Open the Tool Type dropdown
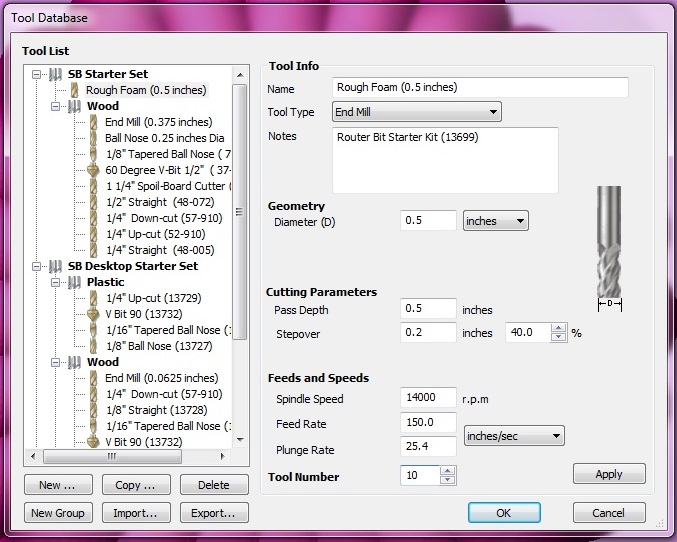Viewport: 677px width, 542px height. (417, 112)
